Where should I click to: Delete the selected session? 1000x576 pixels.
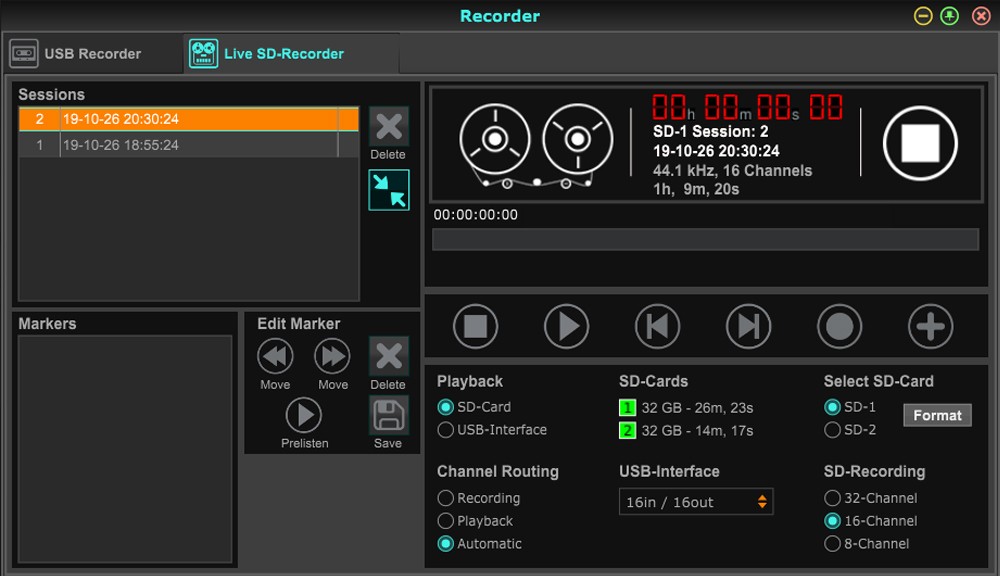pos(388,128)
